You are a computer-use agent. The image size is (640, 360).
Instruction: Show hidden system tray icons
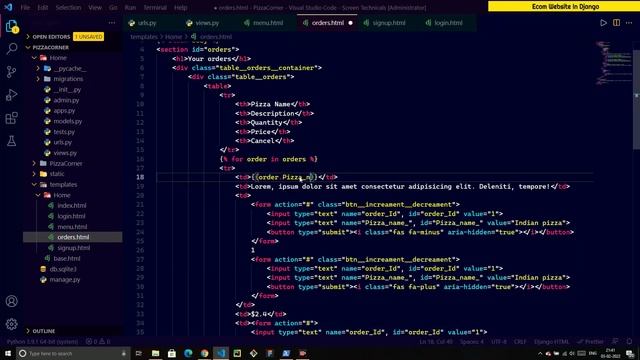(x=540, y=353)
